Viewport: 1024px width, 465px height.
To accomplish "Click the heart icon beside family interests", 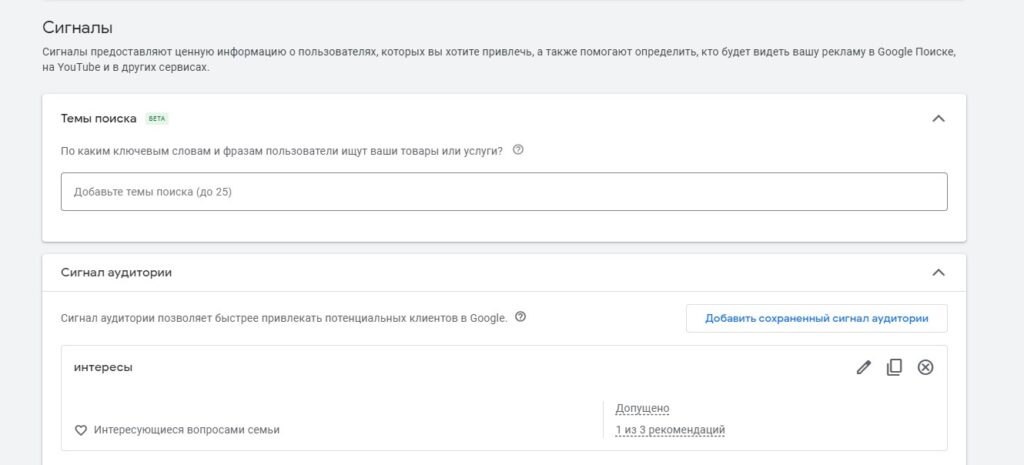I will tap(81, 430).
